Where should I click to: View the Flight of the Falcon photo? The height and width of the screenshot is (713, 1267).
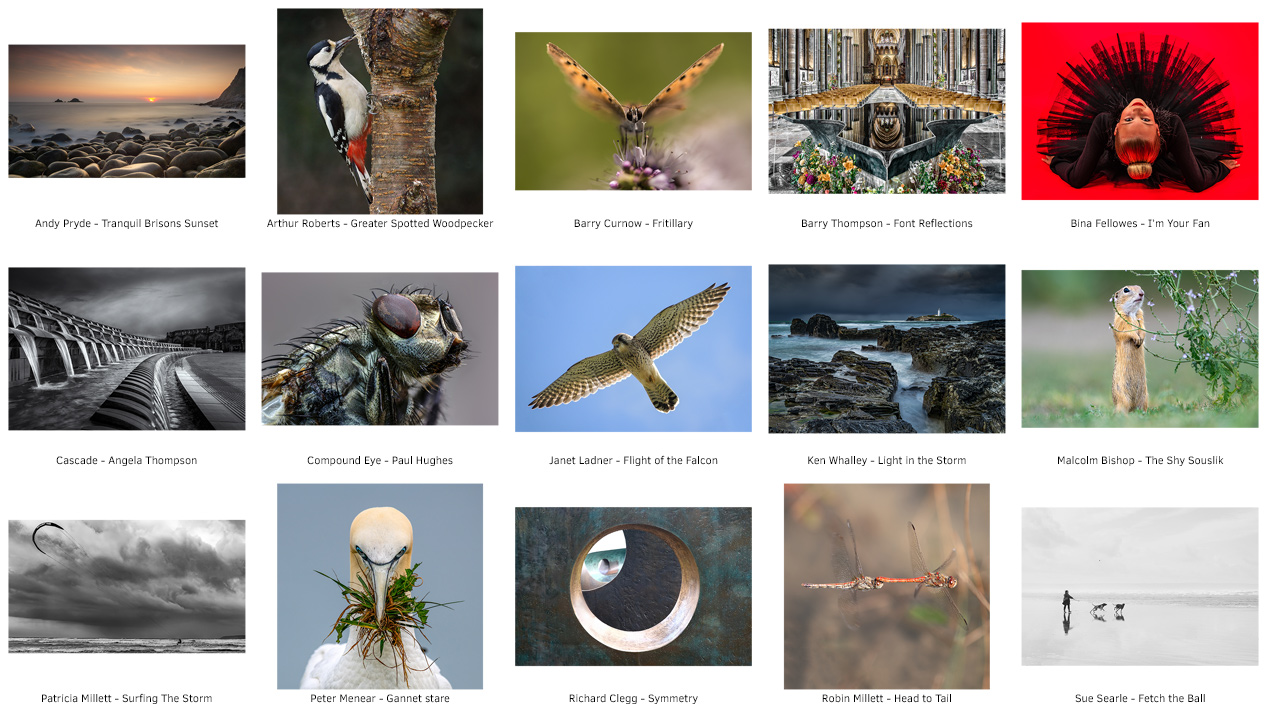tap(633, 349)
